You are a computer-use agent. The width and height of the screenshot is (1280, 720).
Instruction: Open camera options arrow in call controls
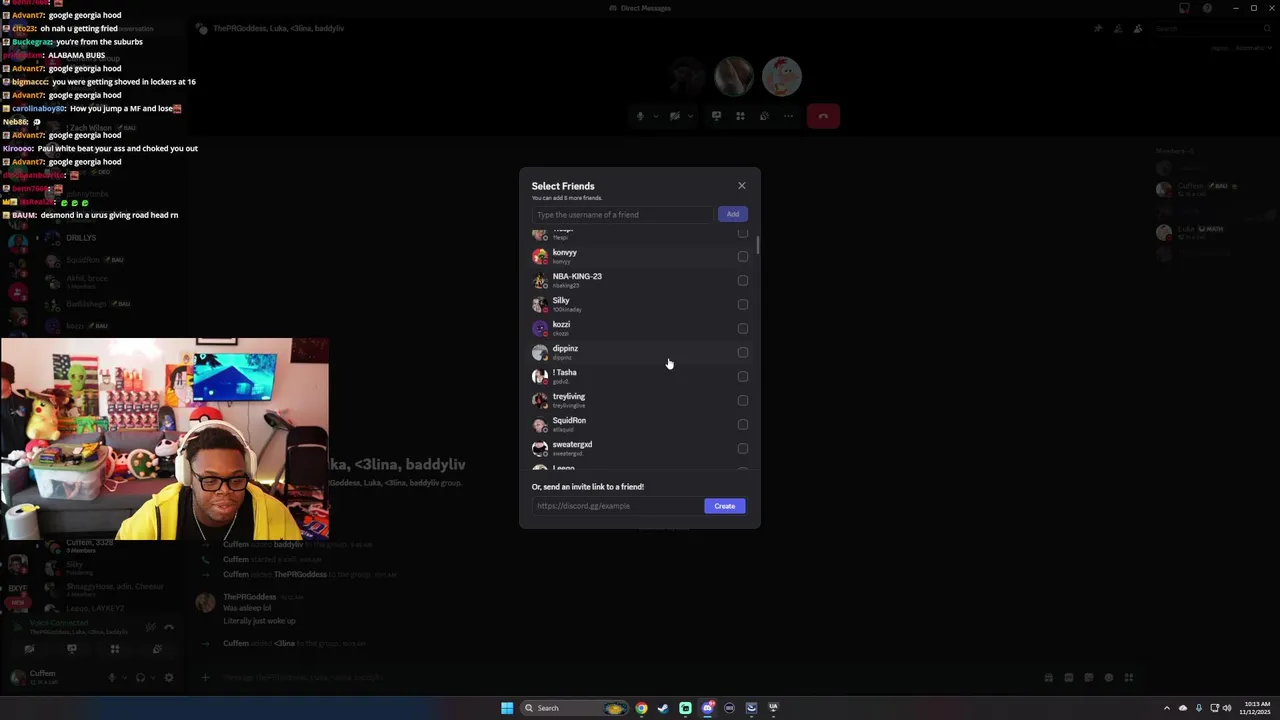690,116
